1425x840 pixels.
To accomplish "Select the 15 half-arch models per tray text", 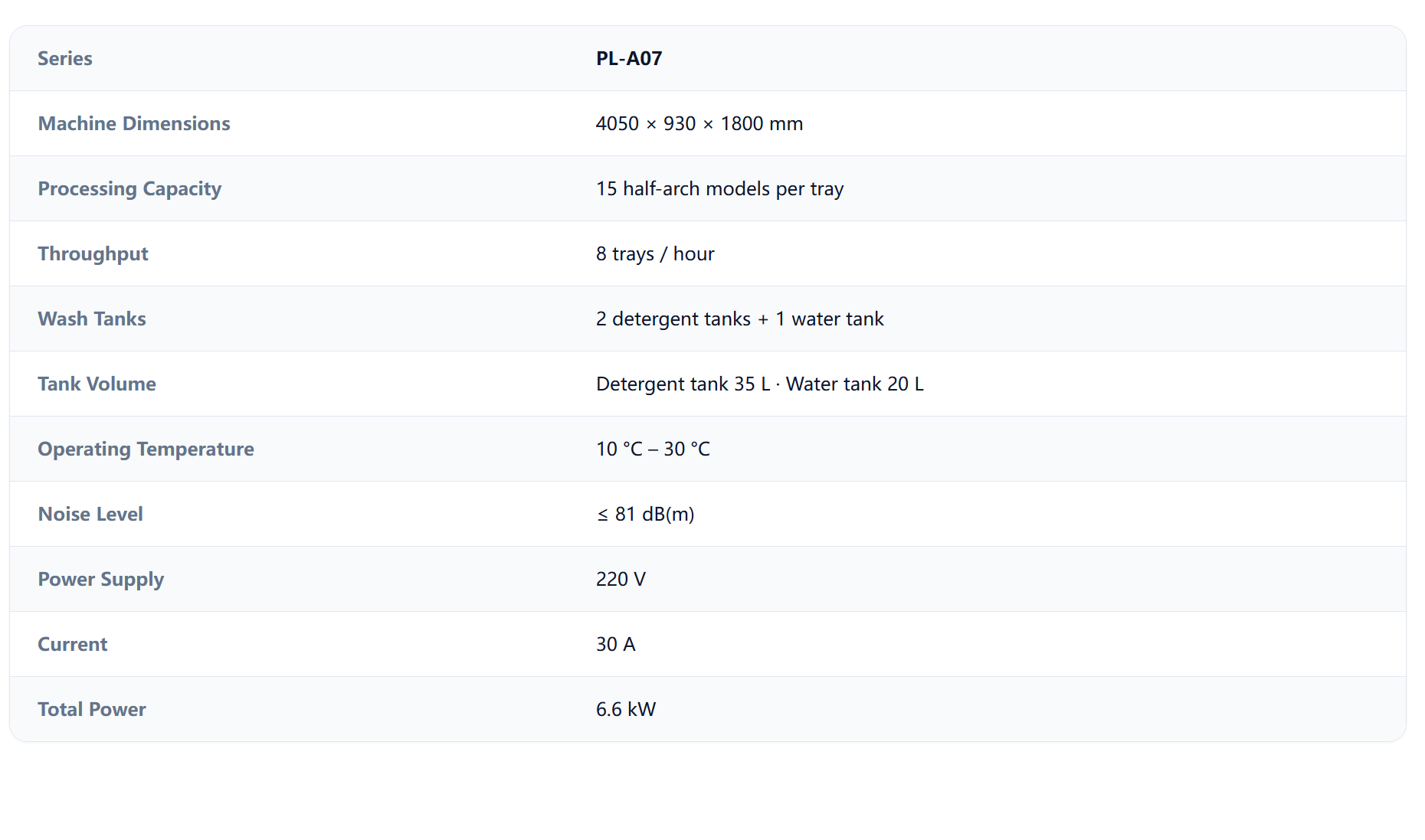I will pyautogui.click(x=719, y=188).
